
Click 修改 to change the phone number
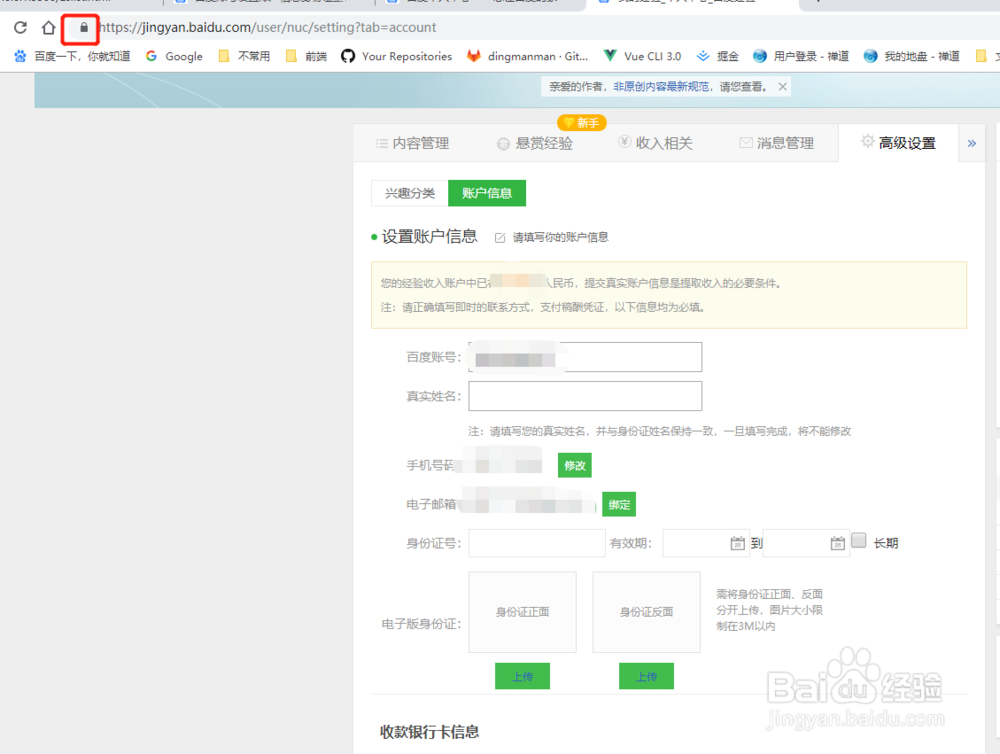tap(574, 465)
